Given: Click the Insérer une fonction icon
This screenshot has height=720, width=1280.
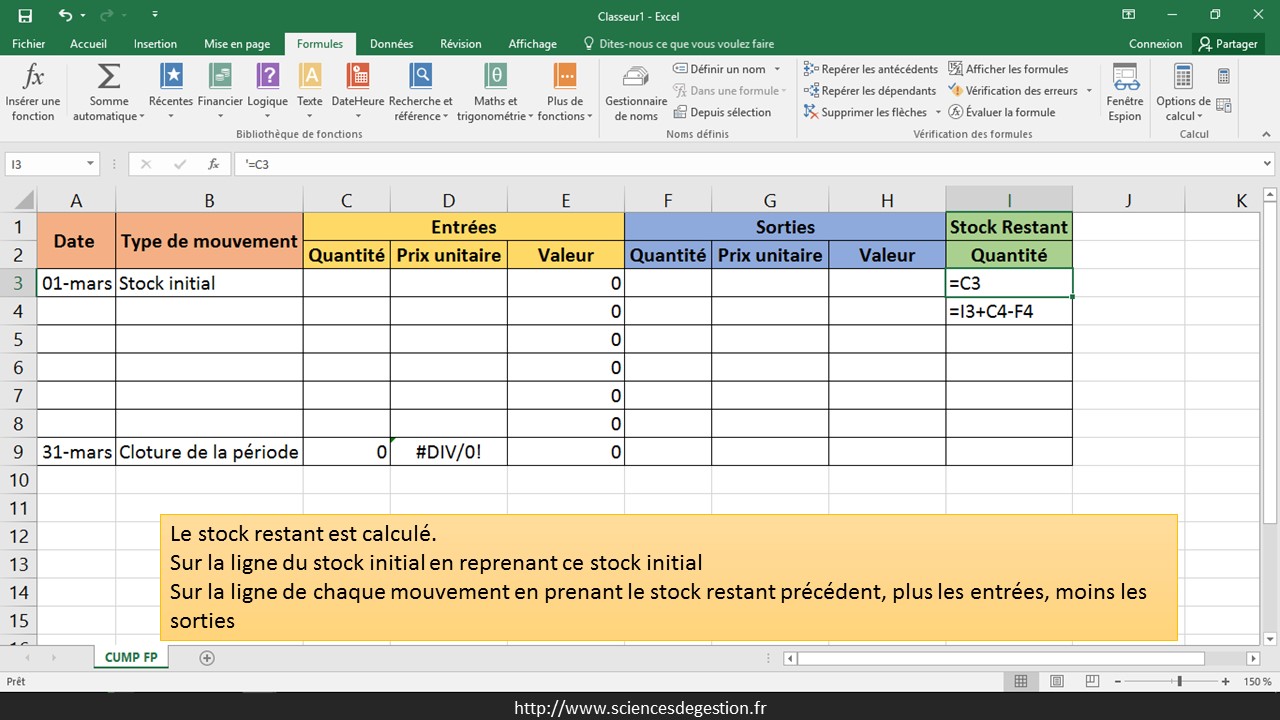Looking at the screenshot, I should coord(33,78).
